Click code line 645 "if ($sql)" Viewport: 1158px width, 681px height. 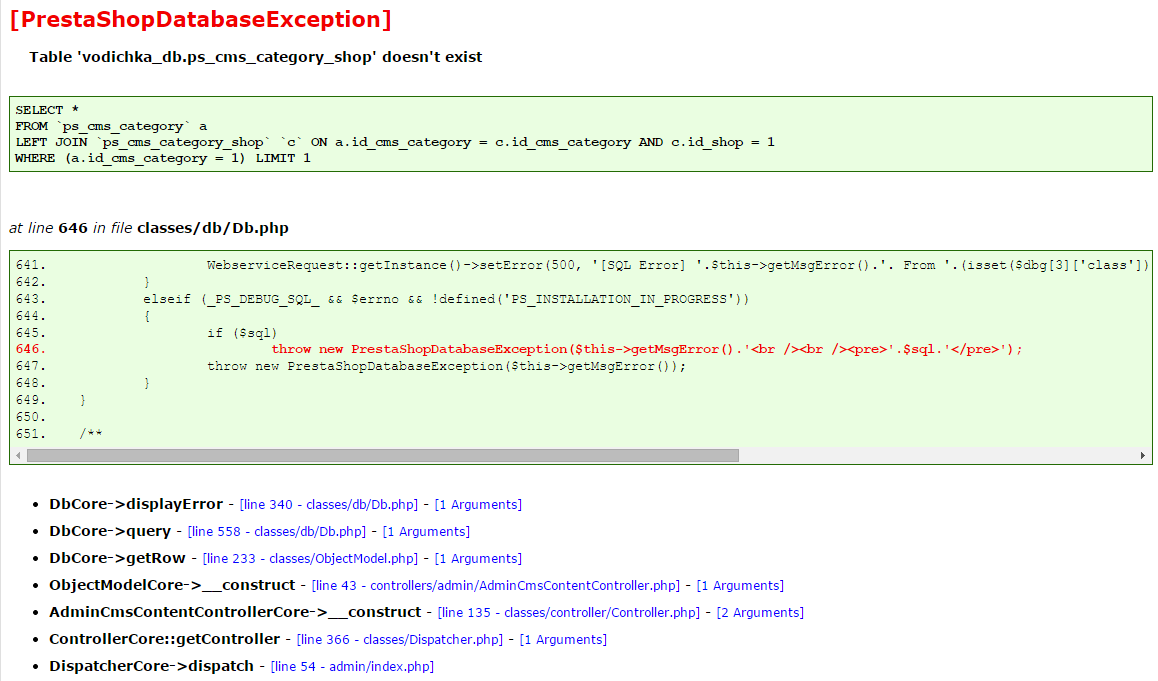[146, 333]
